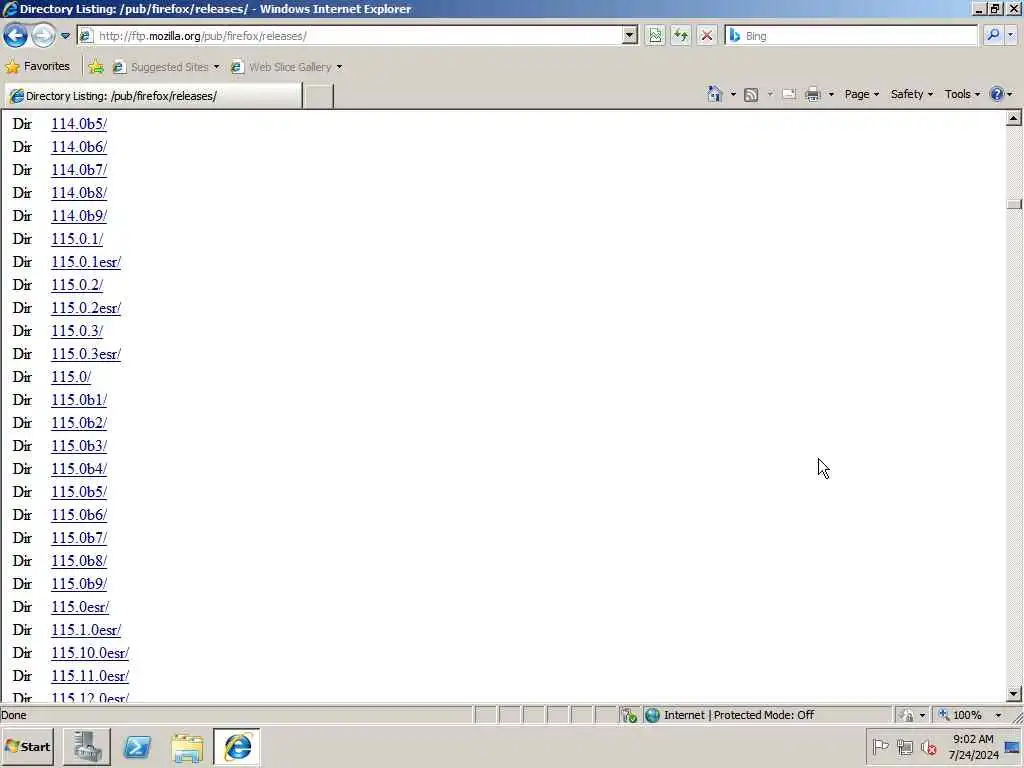Image resolution: width=1024 pixels, height=768 pixels.
Task: Open the recent pages dropdown arrow
Action: point(65,36)
